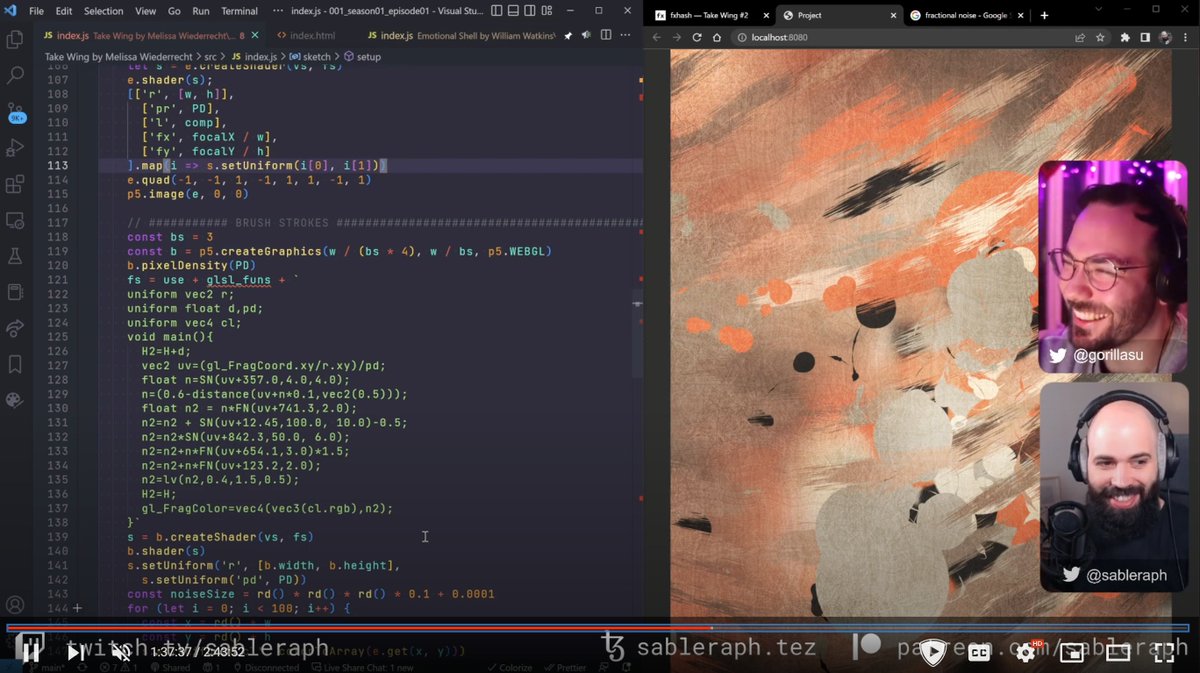Open the VS Code Search view
Screen dimensions: 1200x673
(x=15, y=75)
